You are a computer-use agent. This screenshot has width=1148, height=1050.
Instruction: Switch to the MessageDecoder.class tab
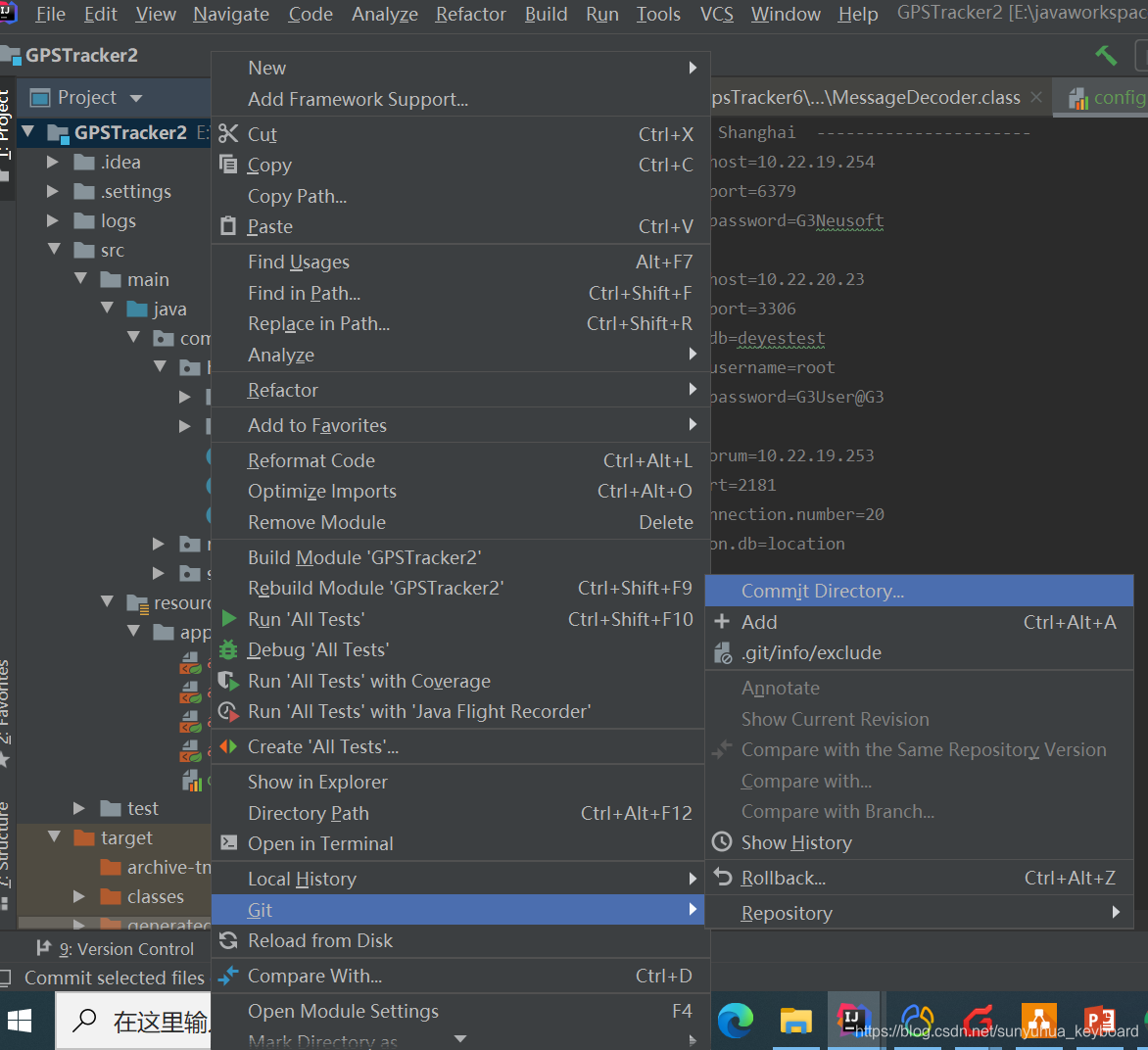pos(865,97)
